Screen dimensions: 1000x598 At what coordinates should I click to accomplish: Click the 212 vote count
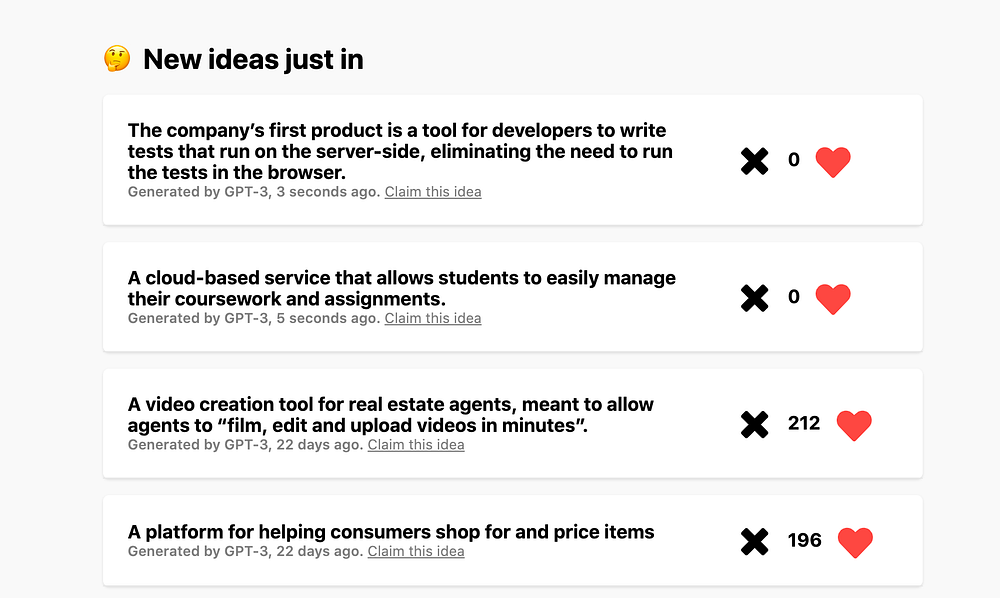point(804,423)
